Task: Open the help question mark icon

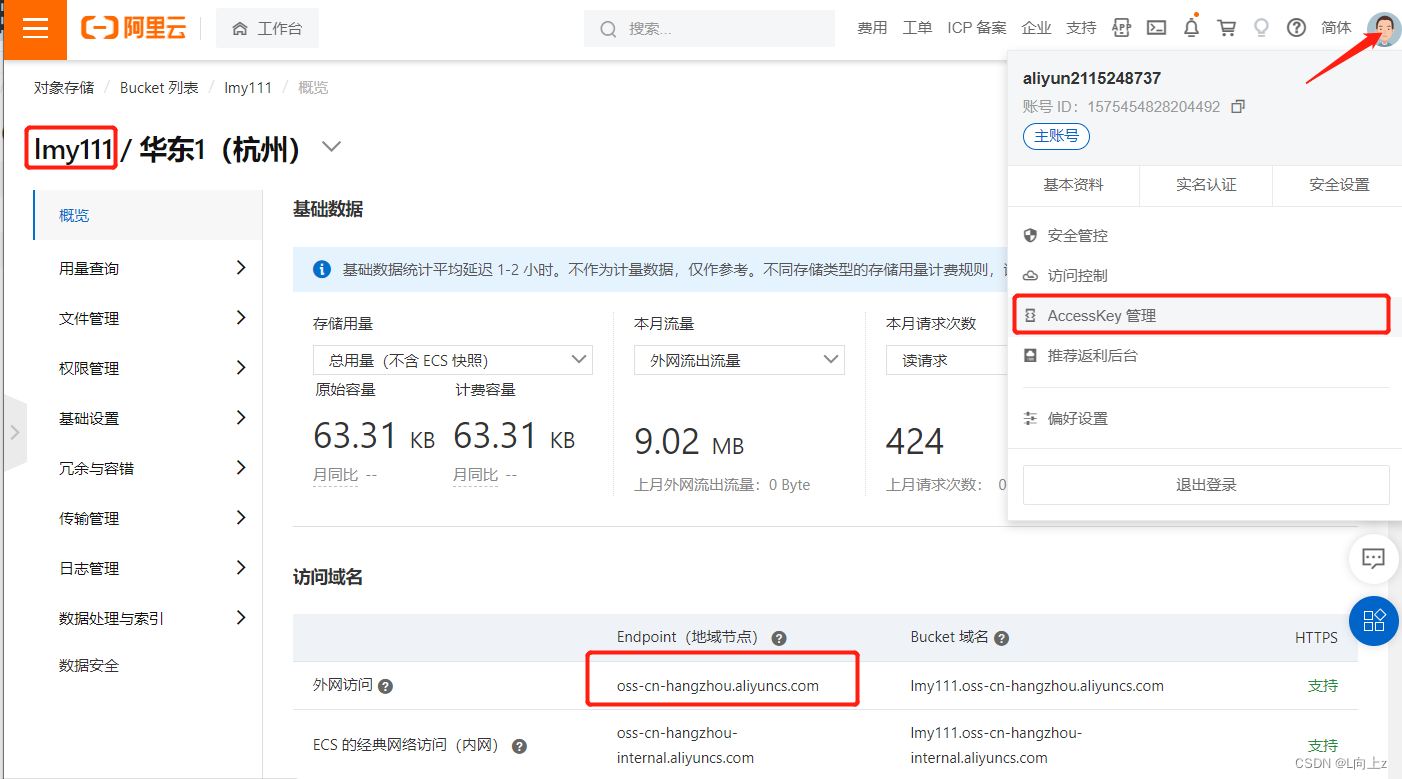Action: tap(1296, 28)
